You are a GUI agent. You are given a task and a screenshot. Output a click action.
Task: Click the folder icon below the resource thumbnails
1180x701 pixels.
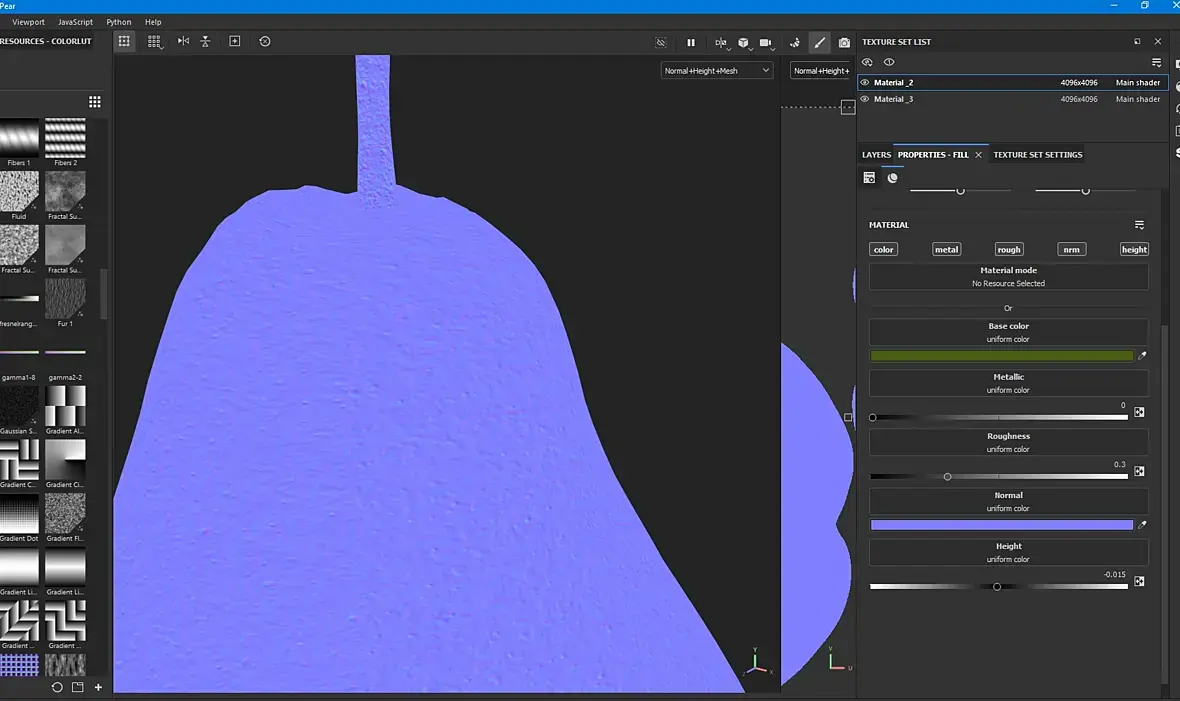pyautogui.click(x=77, y=687)
